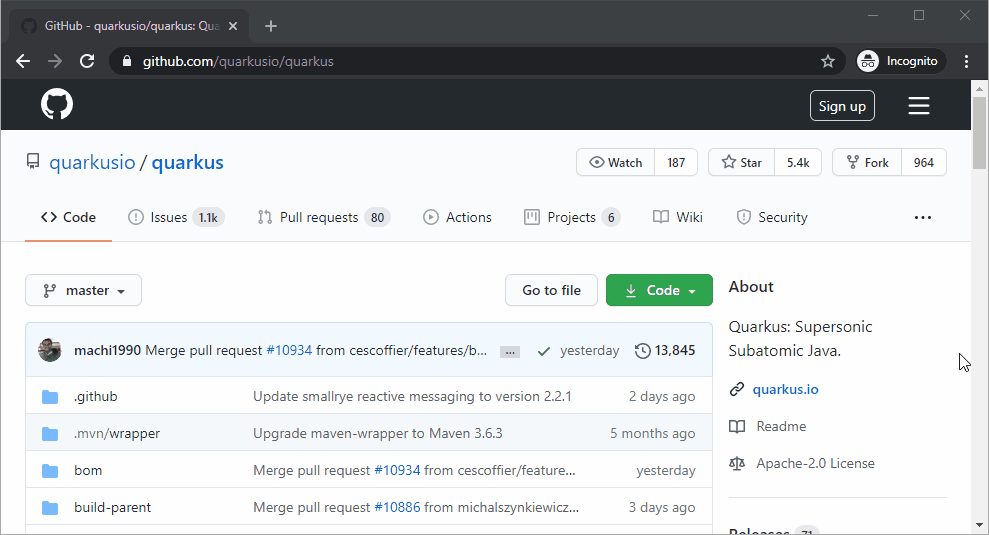Expand commit message ellipsis
The image size is (989, 535).
pos(510,352)
